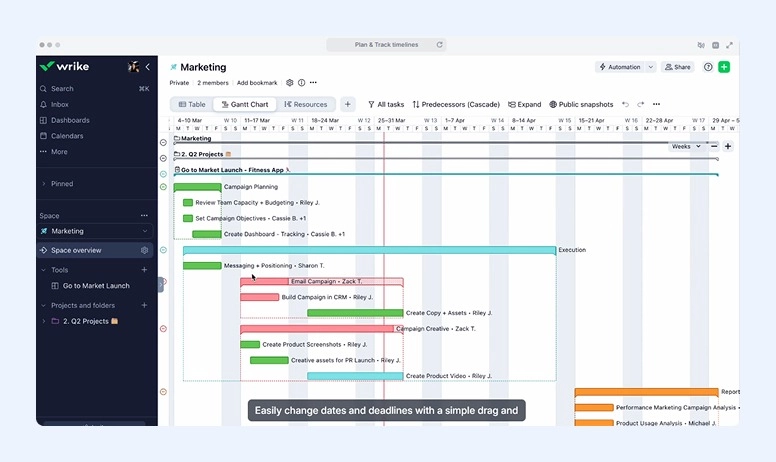Change Predecessors (Cascade) sorting
Image resolution: width=776 pixels, height=462 pixels.
(456, 104)
